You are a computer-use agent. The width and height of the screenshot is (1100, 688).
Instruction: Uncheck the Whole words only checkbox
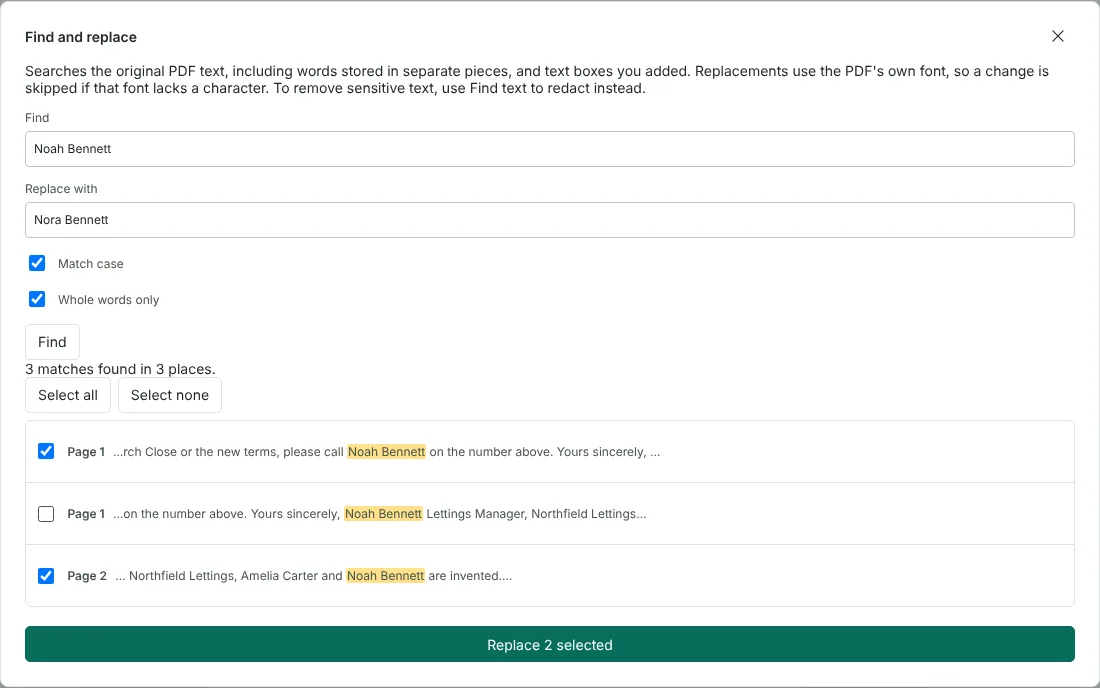(37, 299)
